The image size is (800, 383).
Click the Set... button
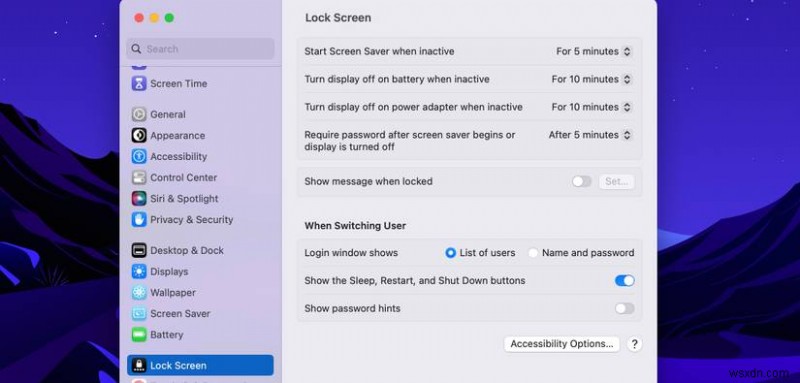616,182
